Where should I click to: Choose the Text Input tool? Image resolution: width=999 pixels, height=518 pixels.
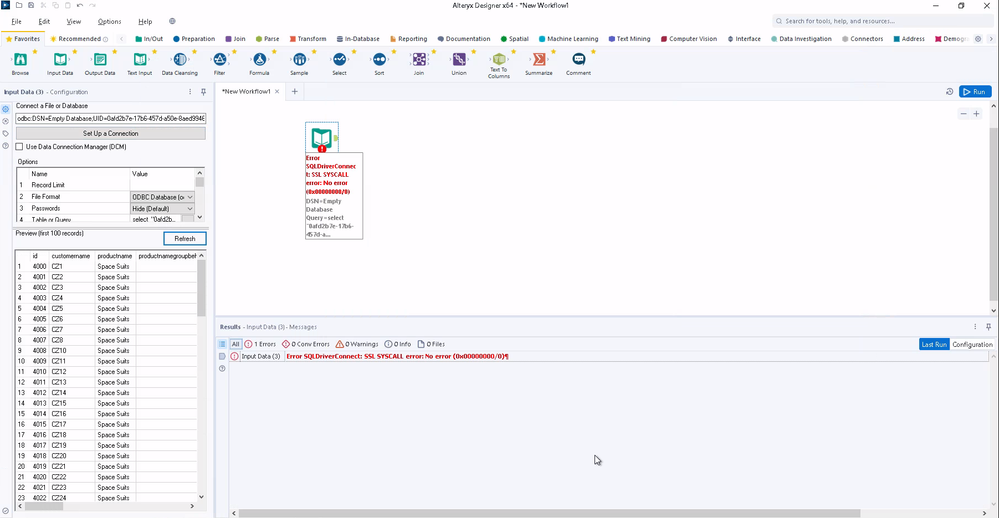(140, 60)
